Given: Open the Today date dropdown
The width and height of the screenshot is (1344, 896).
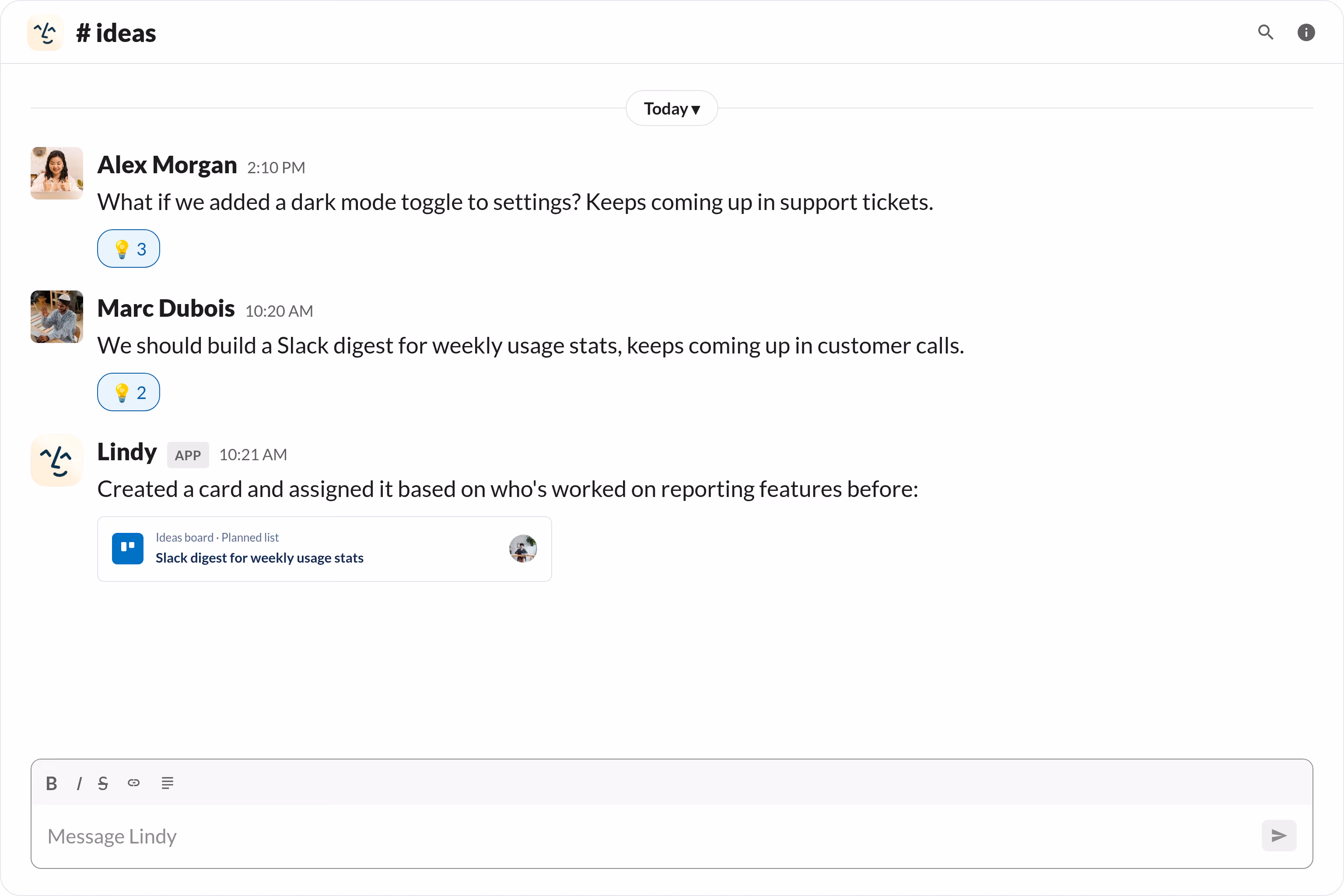Looking at the screenshot, I should pos(672,108).
